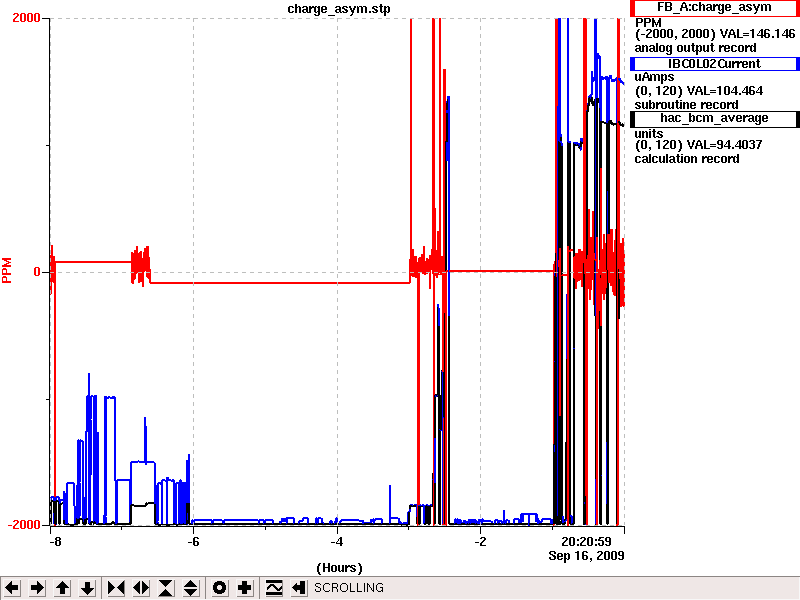This screenshot has width=800, height=600.
Task: Click the horizontal zoom-out outward-facing triangles icon
Action: (141, 588)
